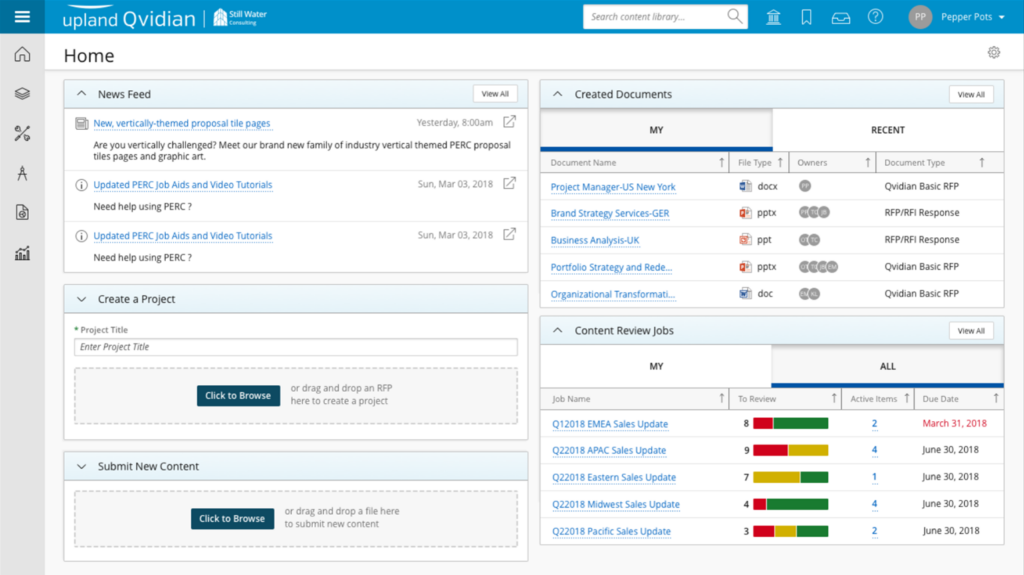This screenshot has width=1024, height=575.
Task: Open the Pepper Pots user dropdown
Action: click(956, 17)
